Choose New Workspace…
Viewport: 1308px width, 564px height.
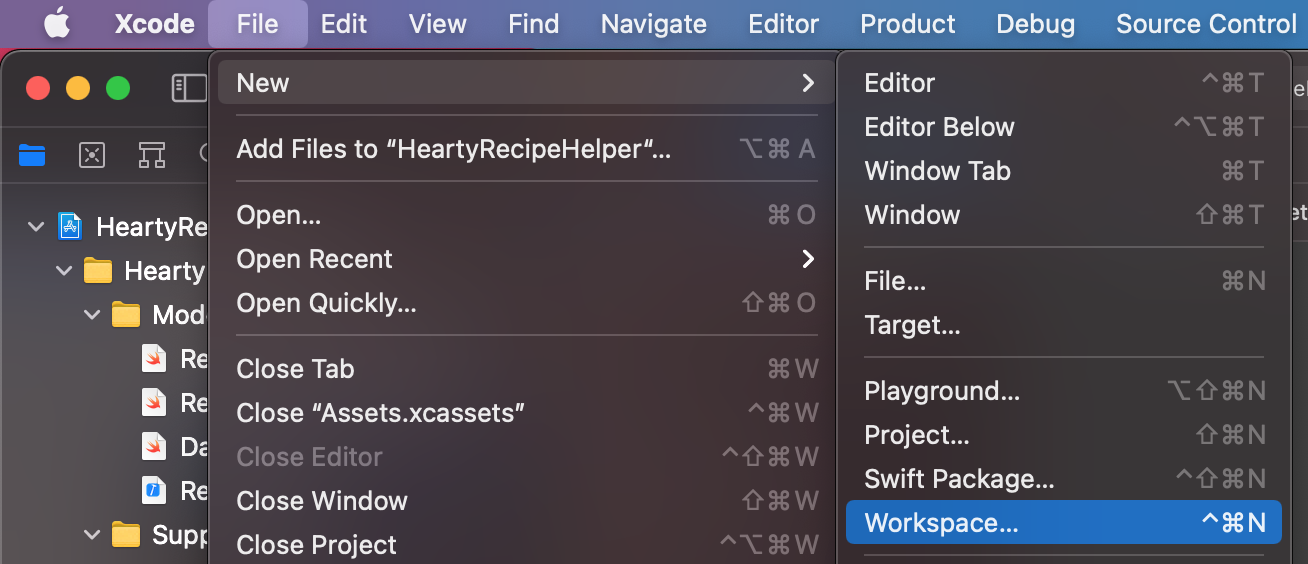pyautogui.click(x=1064, y=523)
